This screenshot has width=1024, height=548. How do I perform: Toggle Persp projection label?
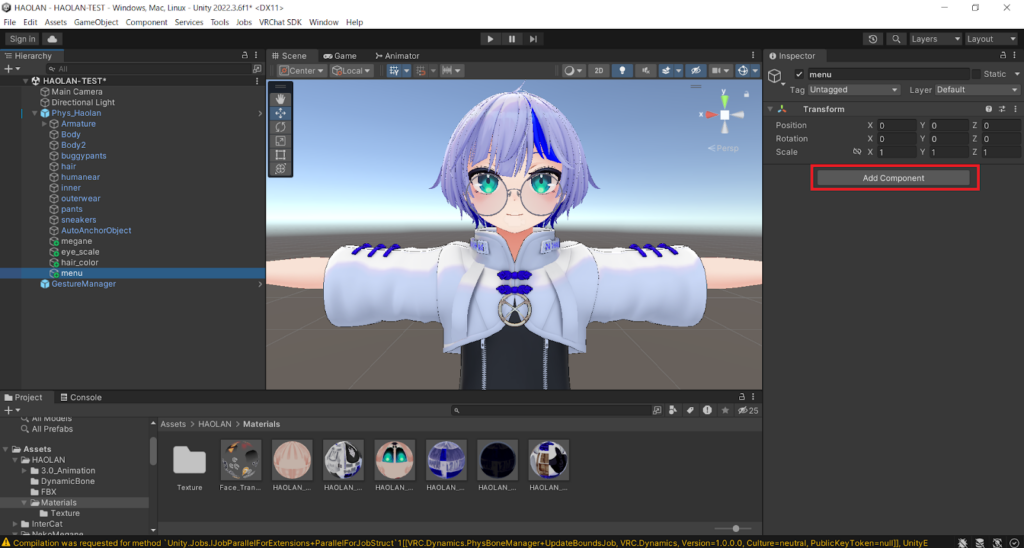724,148
